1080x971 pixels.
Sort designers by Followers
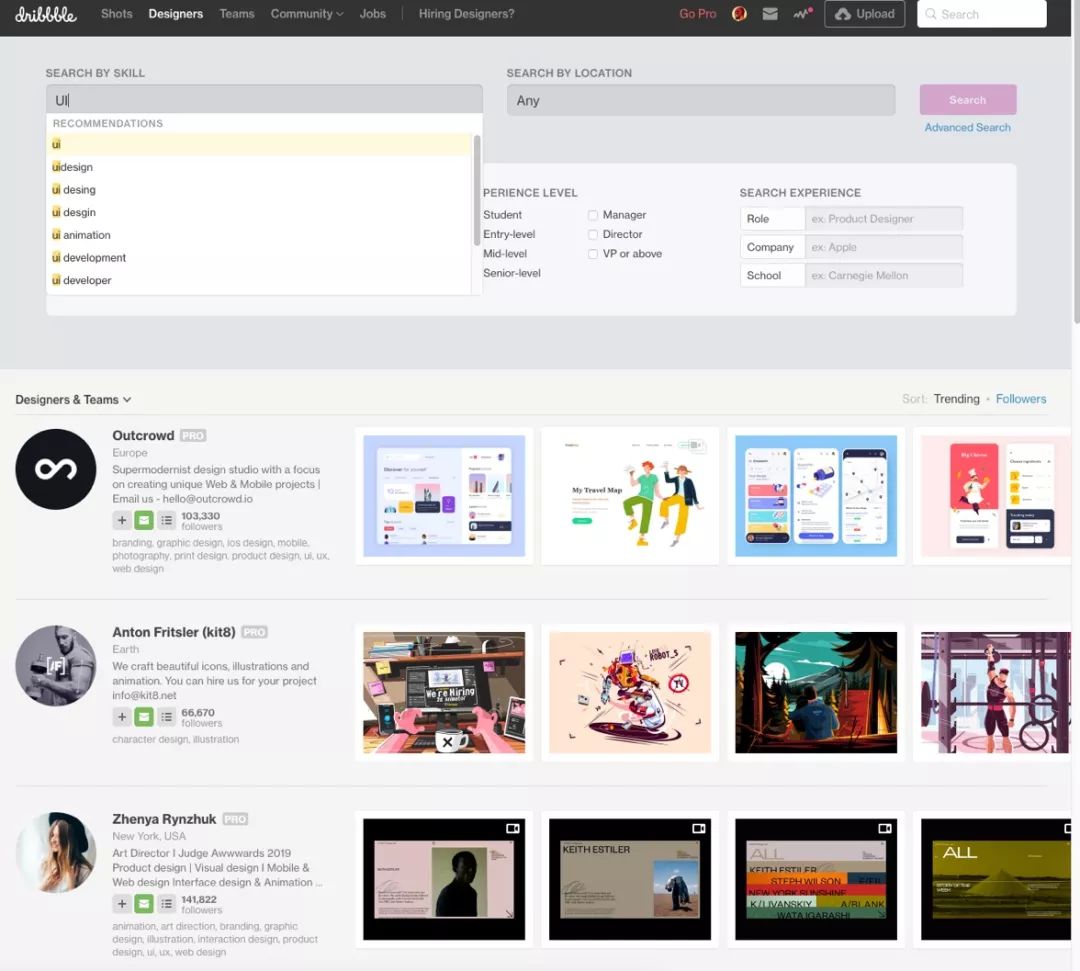pos(1021,399)
